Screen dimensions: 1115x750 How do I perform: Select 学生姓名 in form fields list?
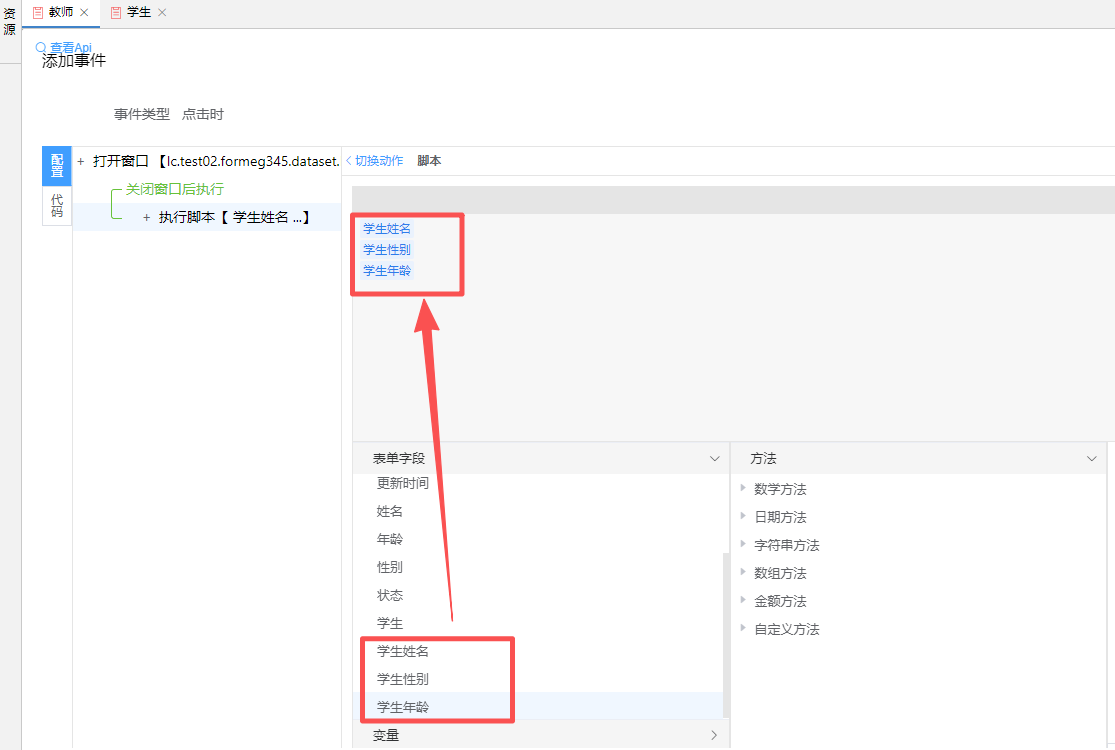(403, 651)
